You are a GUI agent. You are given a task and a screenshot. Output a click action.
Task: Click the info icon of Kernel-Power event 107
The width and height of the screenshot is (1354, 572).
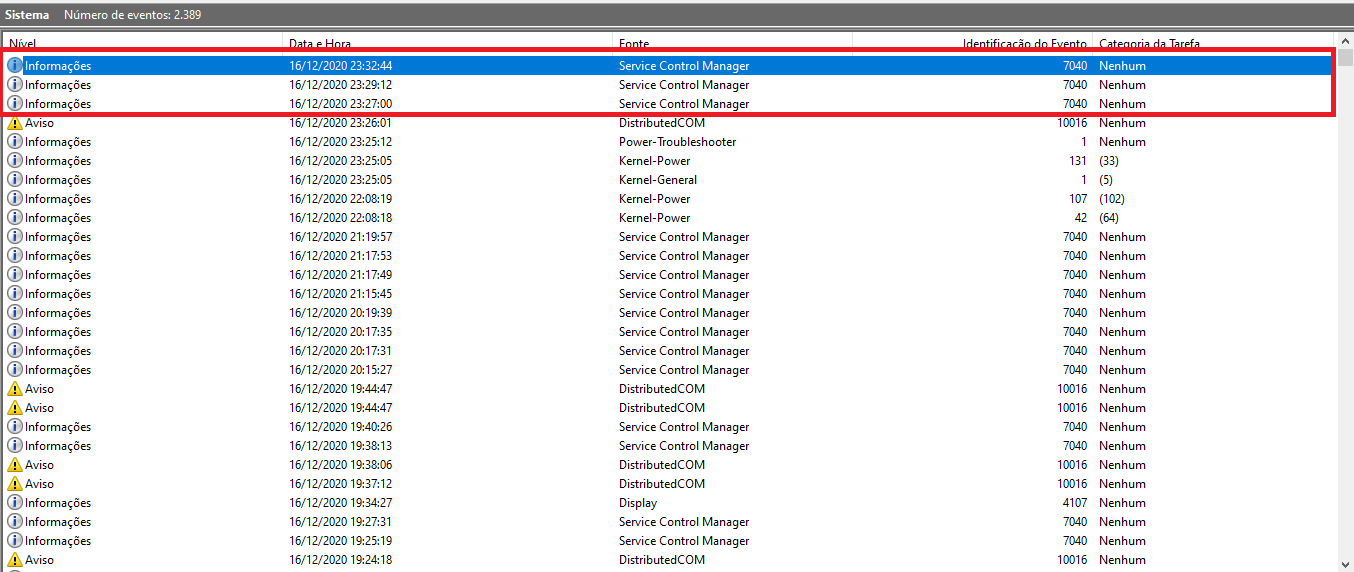click(15, 199)
